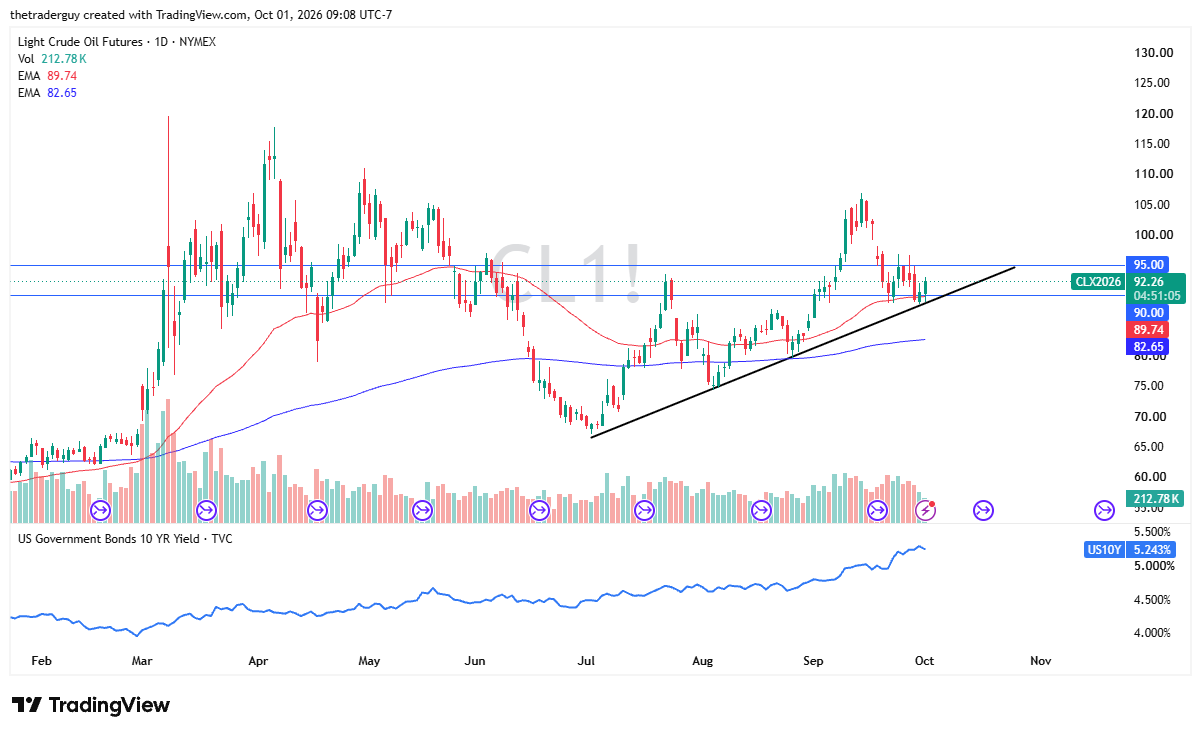Open the mid-April contract switch icon
The image size is (1201, 735).
pyautogui.click(x=317, y=510)
